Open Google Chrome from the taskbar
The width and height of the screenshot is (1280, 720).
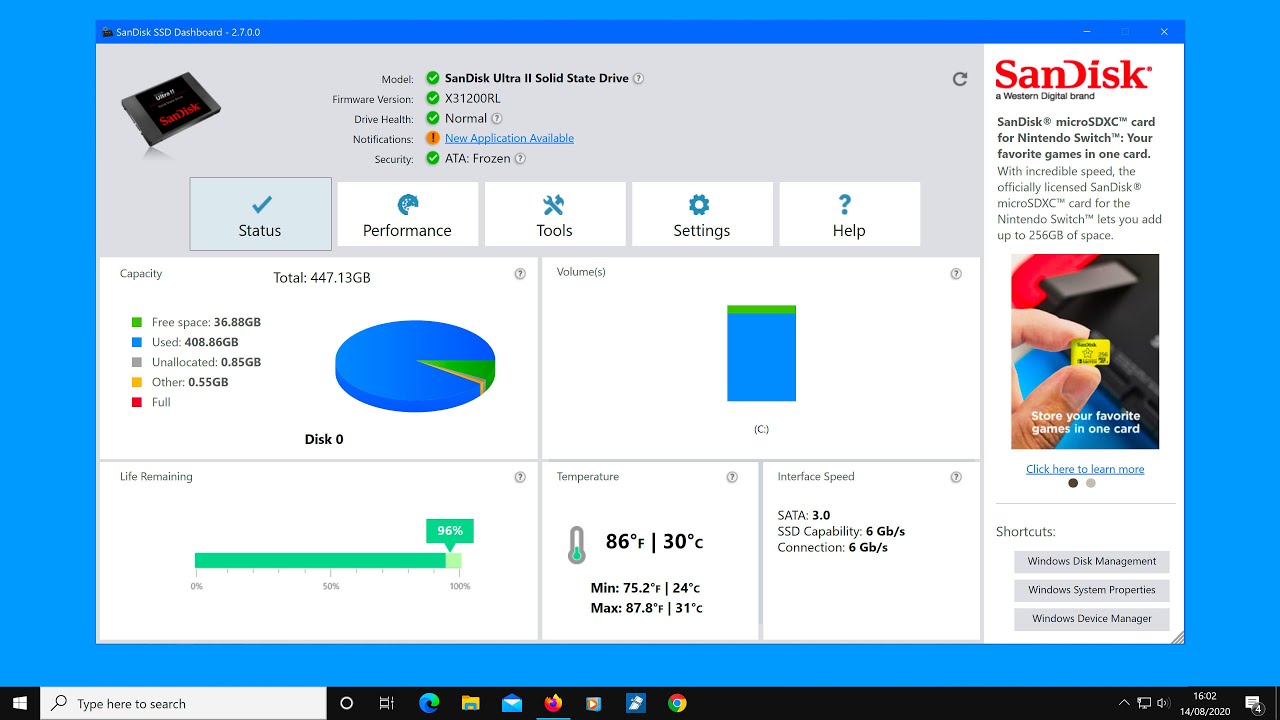coord(677,703)
